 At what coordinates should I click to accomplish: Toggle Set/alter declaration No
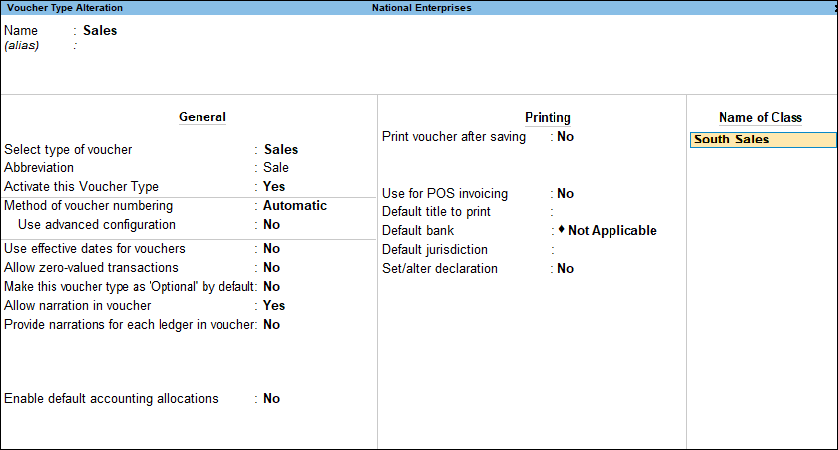pyautogui.click(x=565, y=269)
